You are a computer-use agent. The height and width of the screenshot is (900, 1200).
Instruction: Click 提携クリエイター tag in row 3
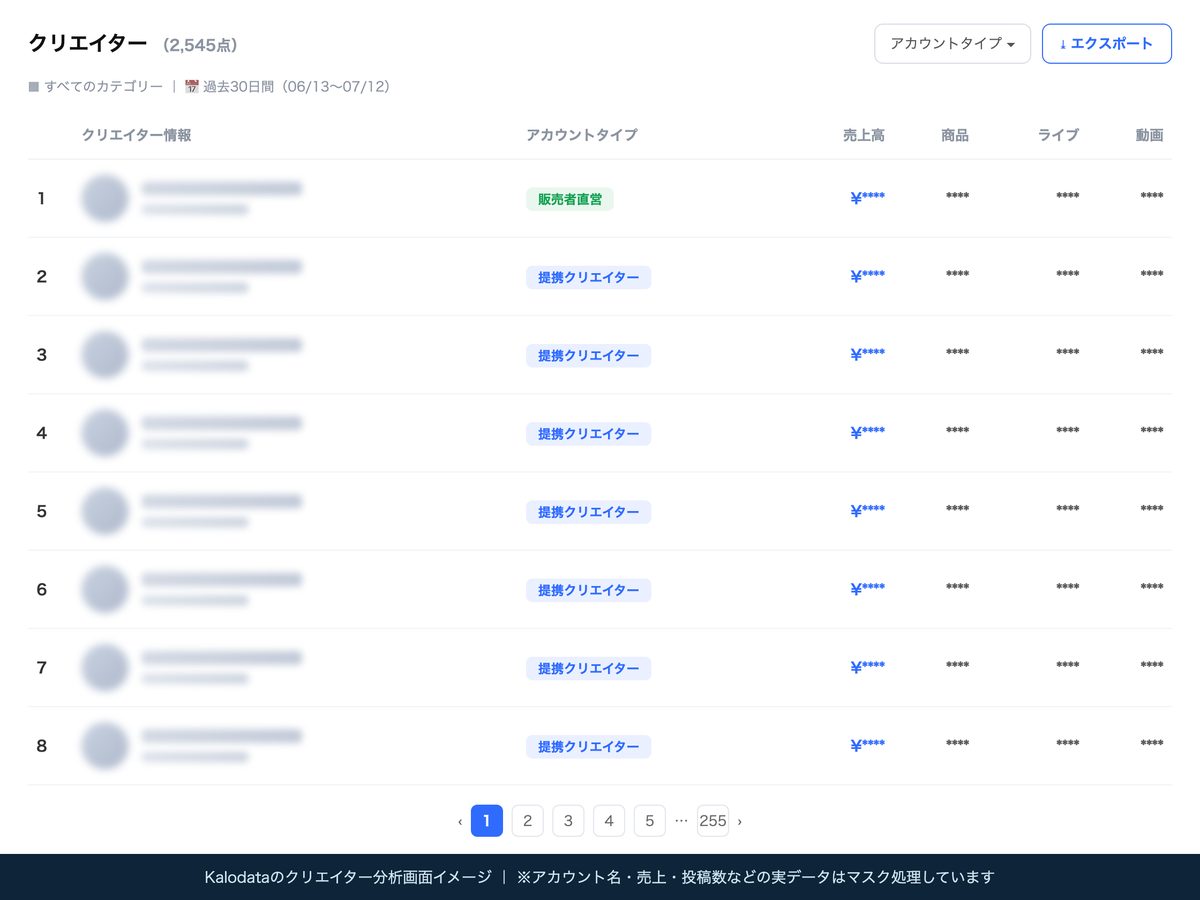589,355
